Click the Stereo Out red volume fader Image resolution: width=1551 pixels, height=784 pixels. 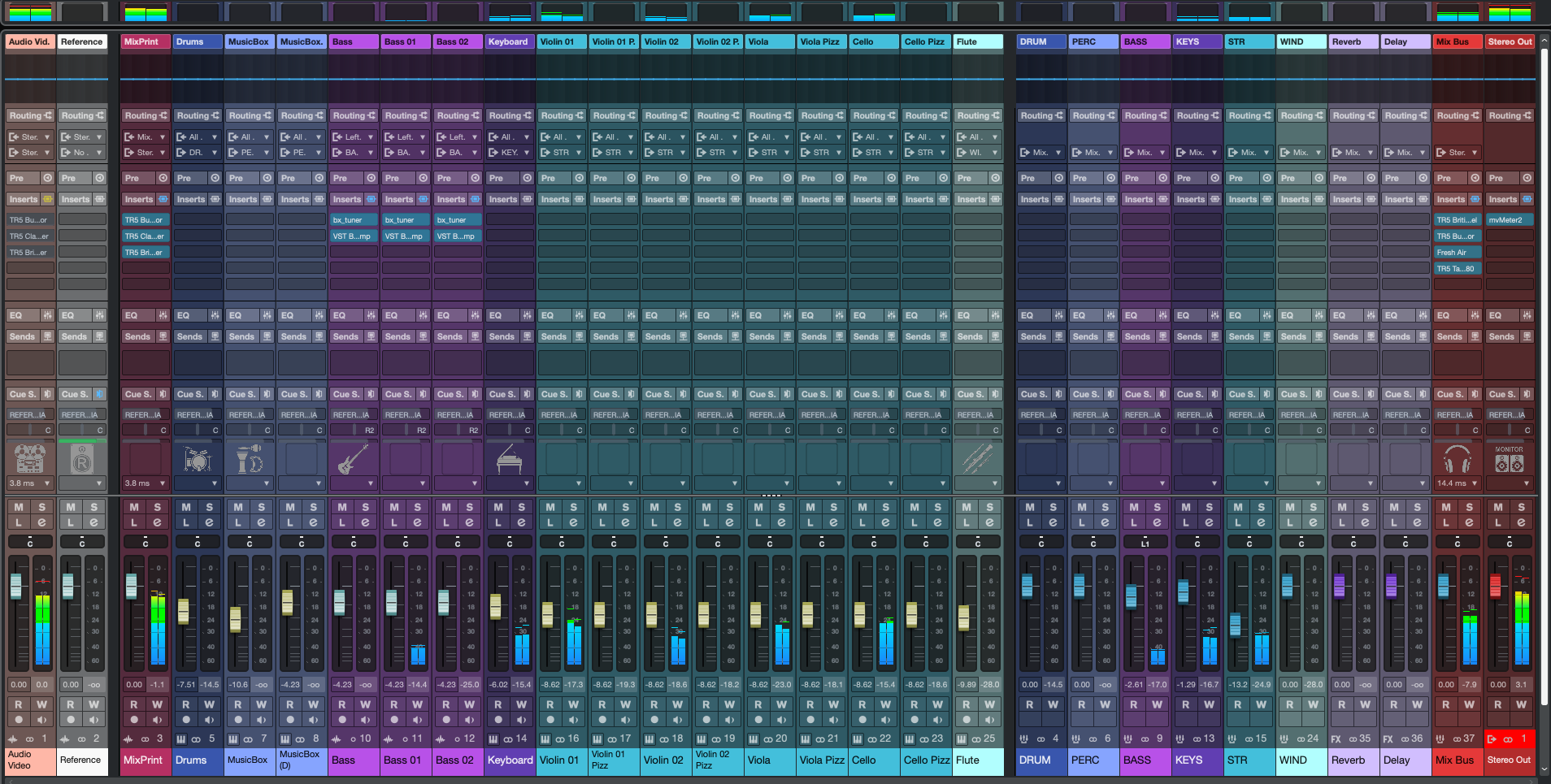pos(1495,586)
